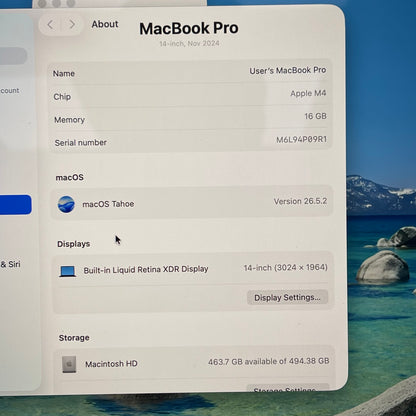The width and height of the screenshot is (416, 416).
Task: Go forward with the right chevron arrow
Action: point(72,24)
